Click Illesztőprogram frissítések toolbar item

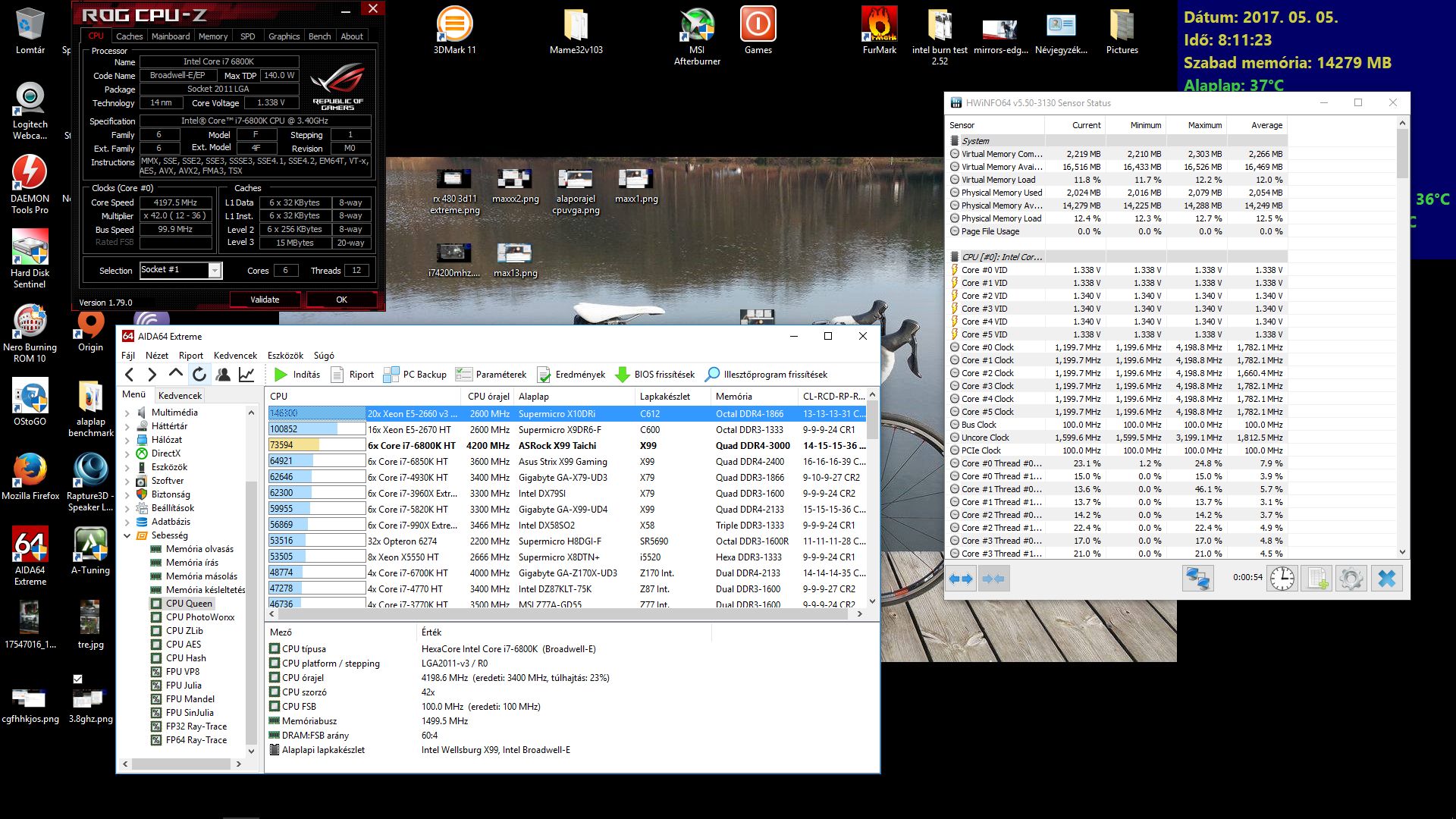point(766,375)
